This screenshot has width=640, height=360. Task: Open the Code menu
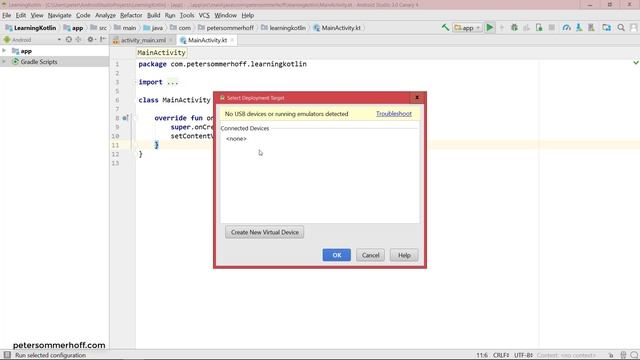tap(83, 15)
